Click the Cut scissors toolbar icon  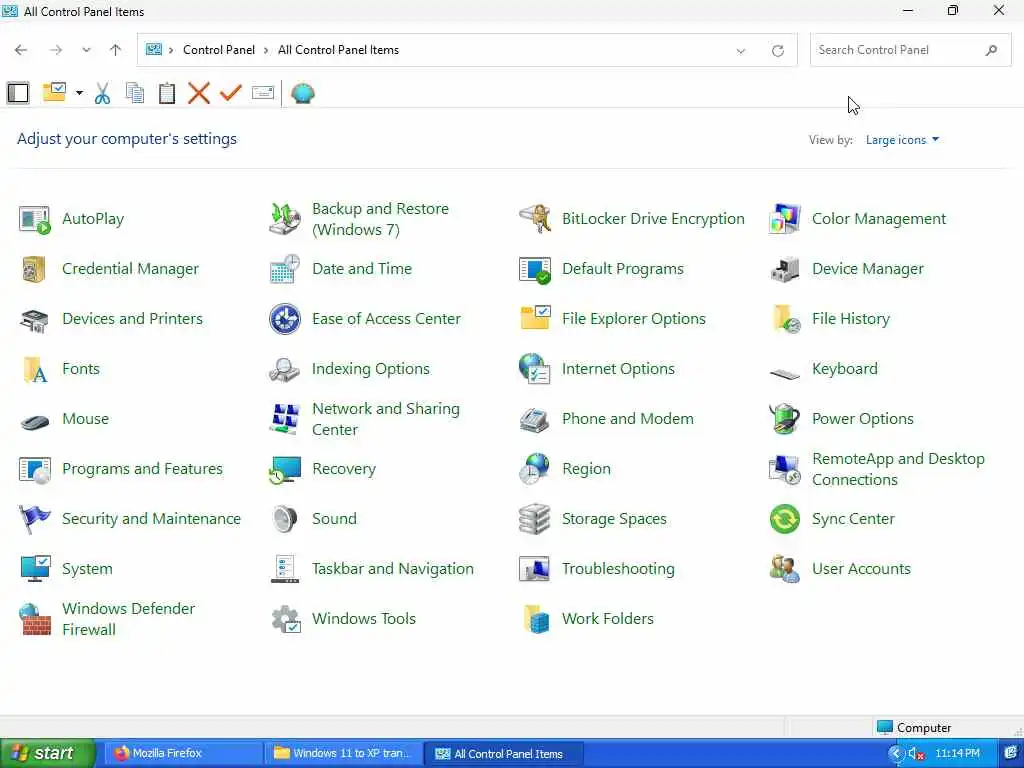pos(103,93)
